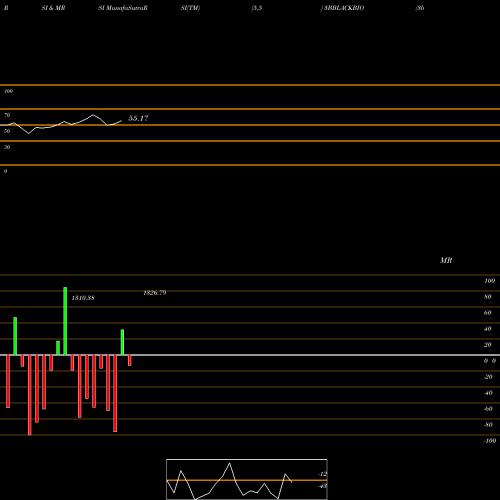
Task: Click the -60 label on MR right axis
Action: pos(488,409)
